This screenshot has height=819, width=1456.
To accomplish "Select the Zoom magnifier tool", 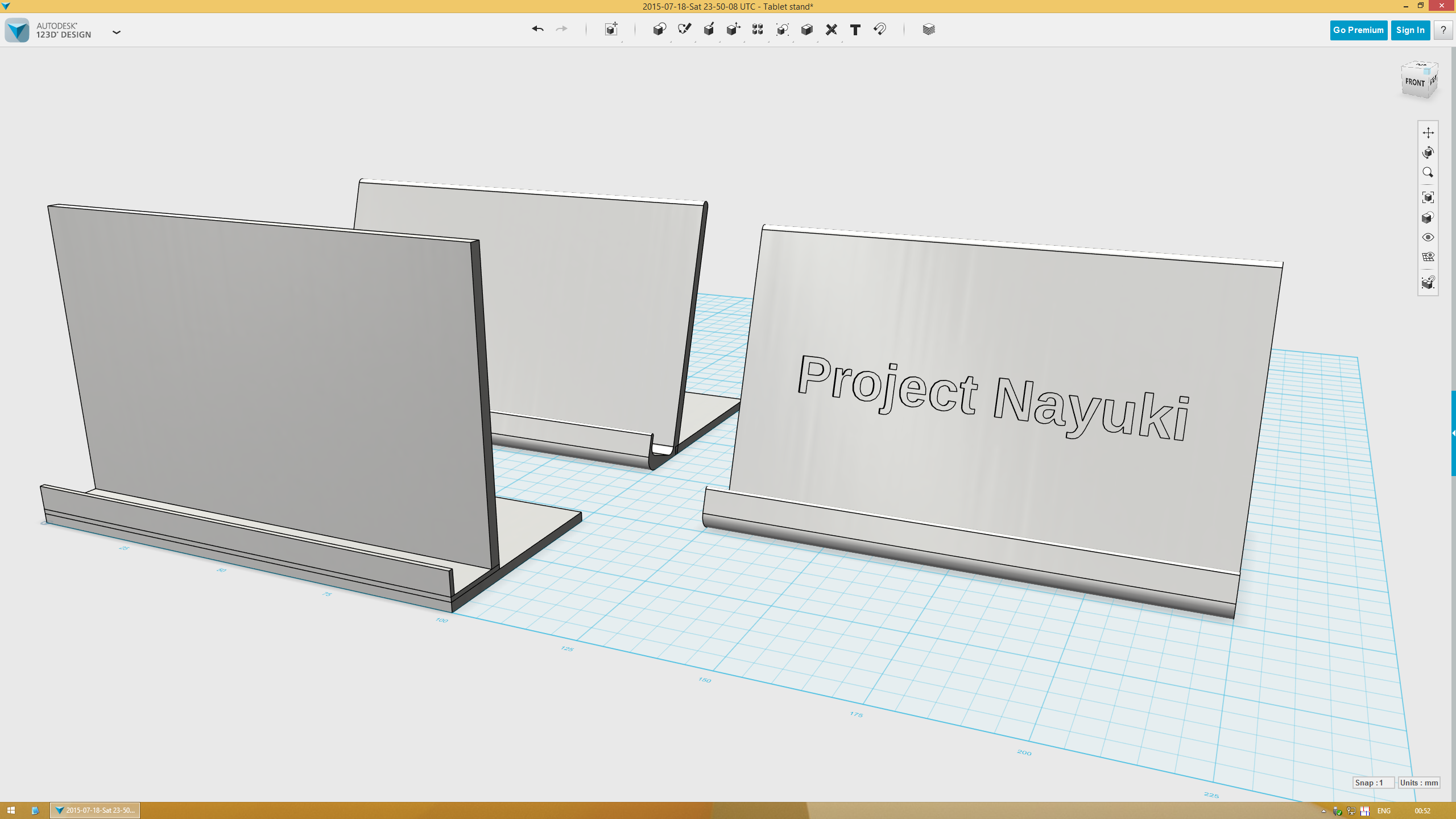I will pyautogui.click(x=1428, y=172).
